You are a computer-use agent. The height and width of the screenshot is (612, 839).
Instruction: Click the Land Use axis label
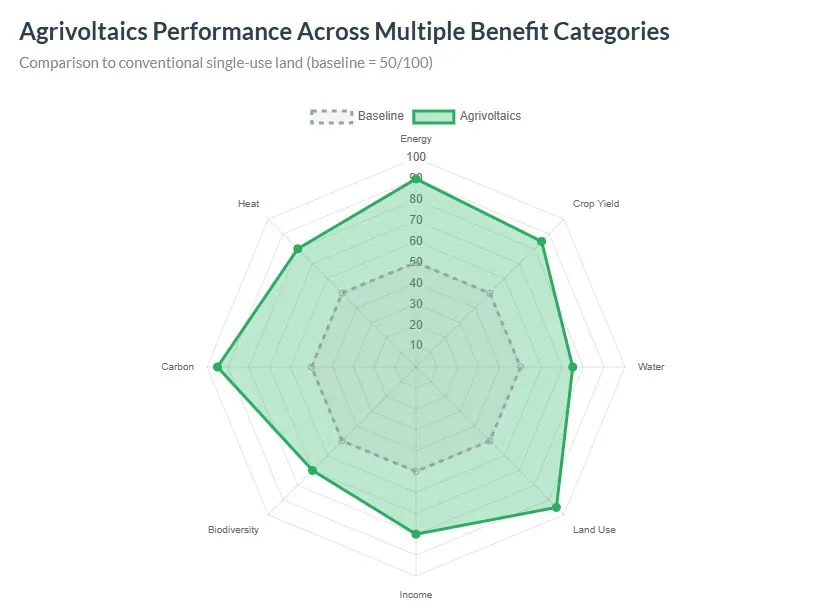pos(594,530)
